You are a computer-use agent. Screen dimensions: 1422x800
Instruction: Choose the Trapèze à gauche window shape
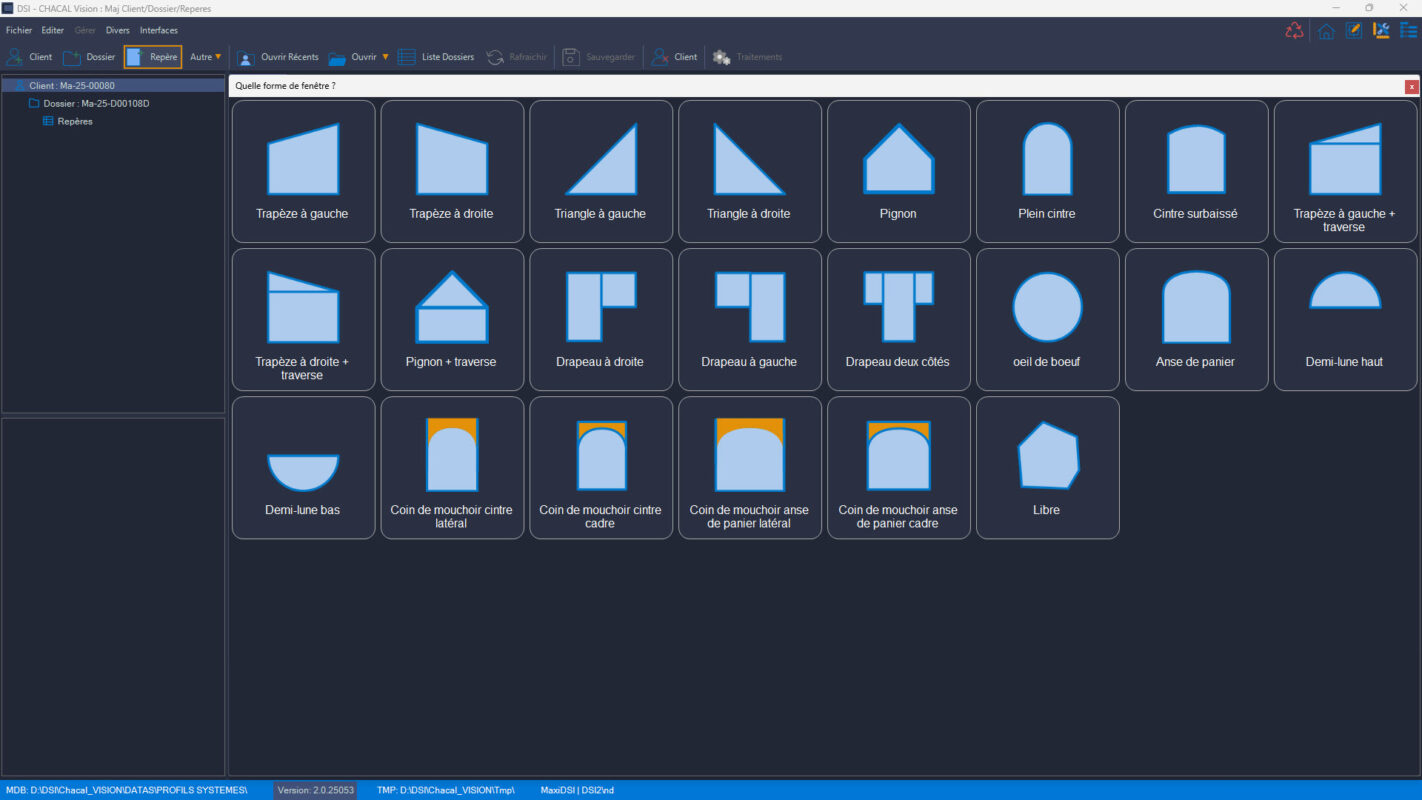point(303,171)
